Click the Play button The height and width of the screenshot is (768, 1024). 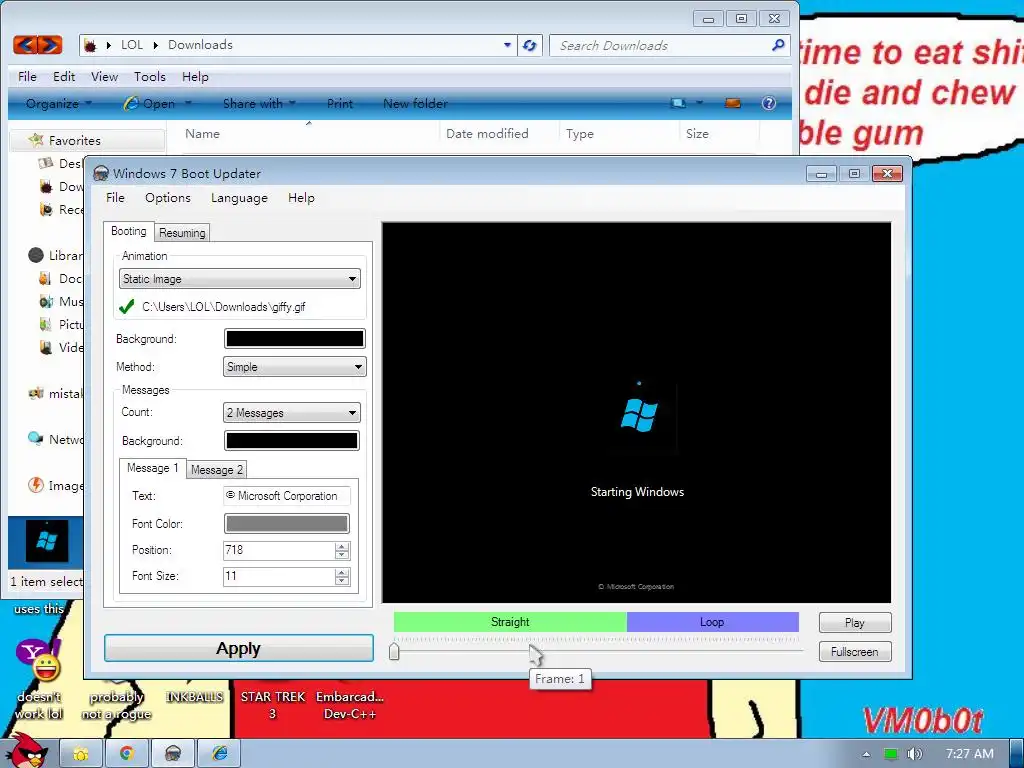[854, 622]
